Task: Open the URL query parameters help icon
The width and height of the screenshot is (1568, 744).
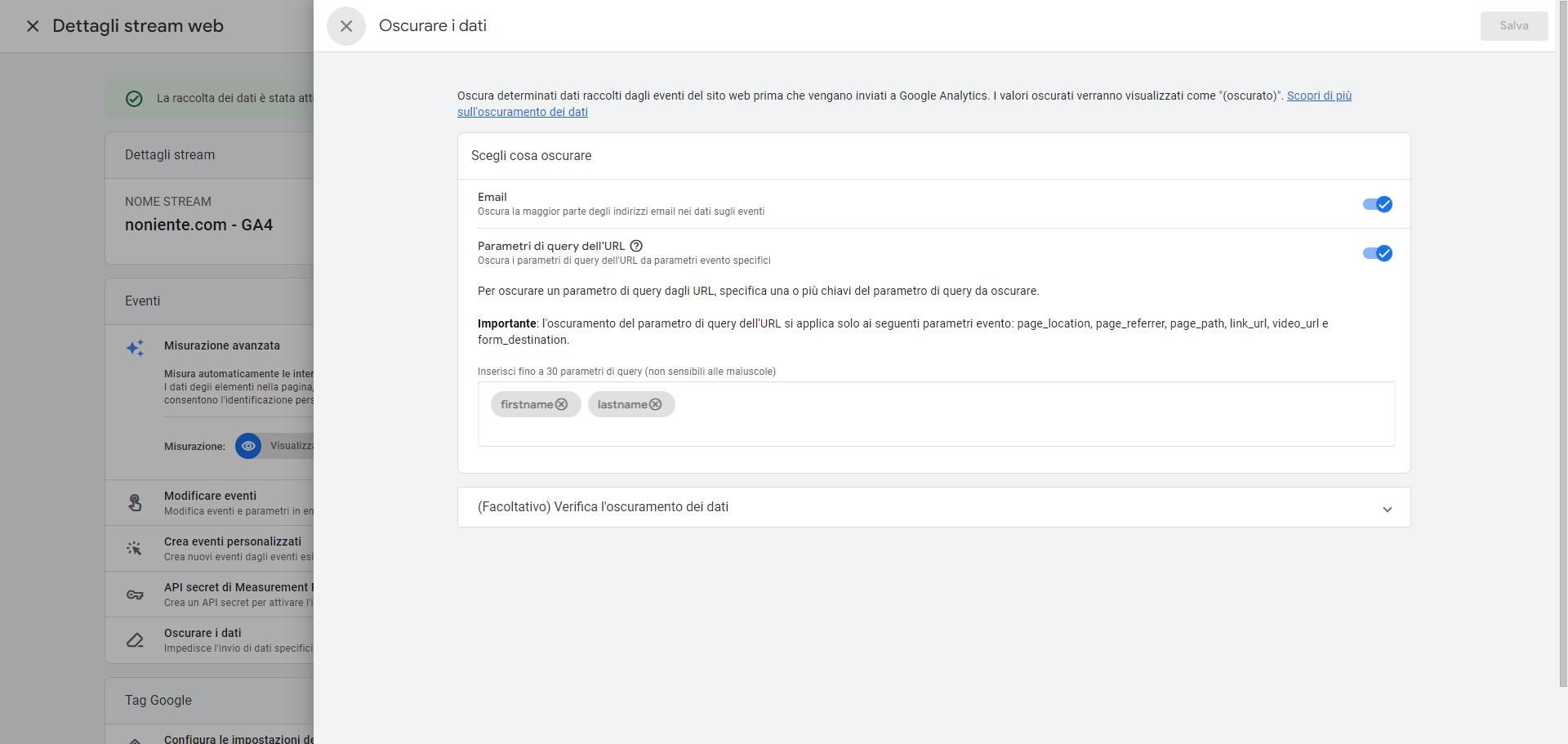Action: point(638,246)
